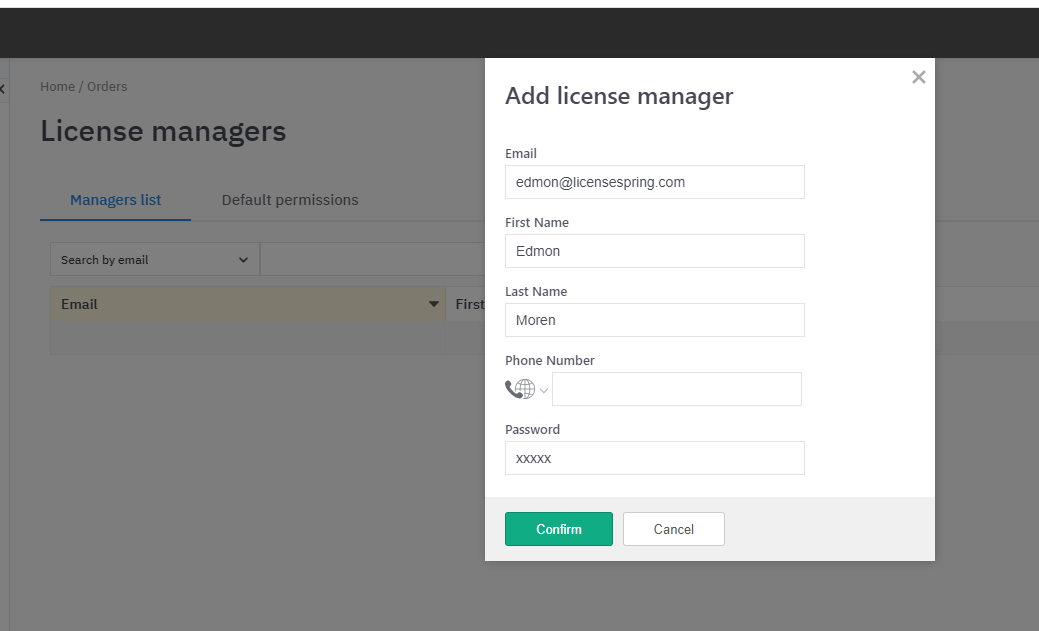1039x631 pixels.
Task: Cancel adding the license manager
Action: (x=673, y=529)
